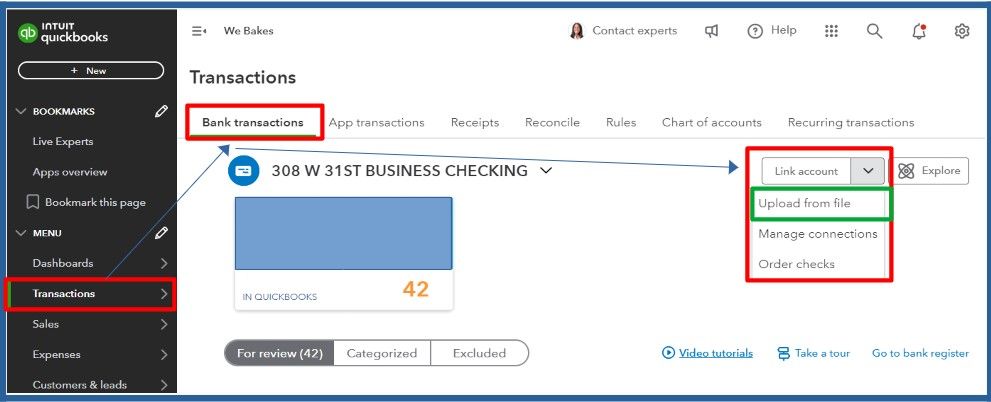Expand the Dashboards submenu chevron

[164, 263]
